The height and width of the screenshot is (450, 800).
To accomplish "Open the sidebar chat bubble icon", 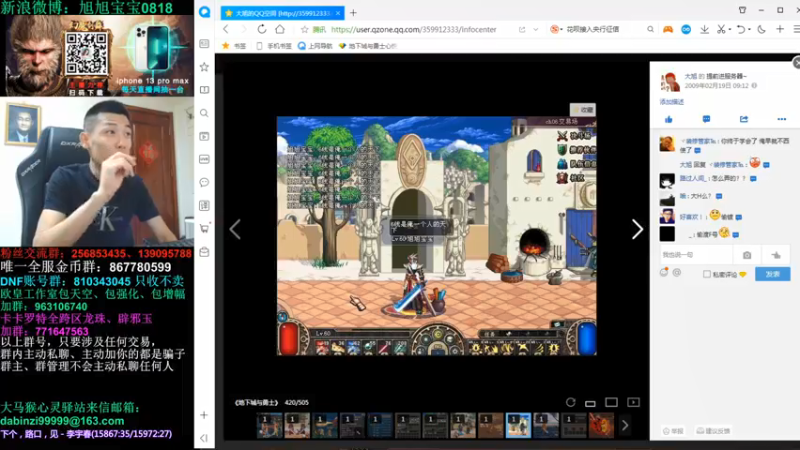I will (x=205, y=183).
